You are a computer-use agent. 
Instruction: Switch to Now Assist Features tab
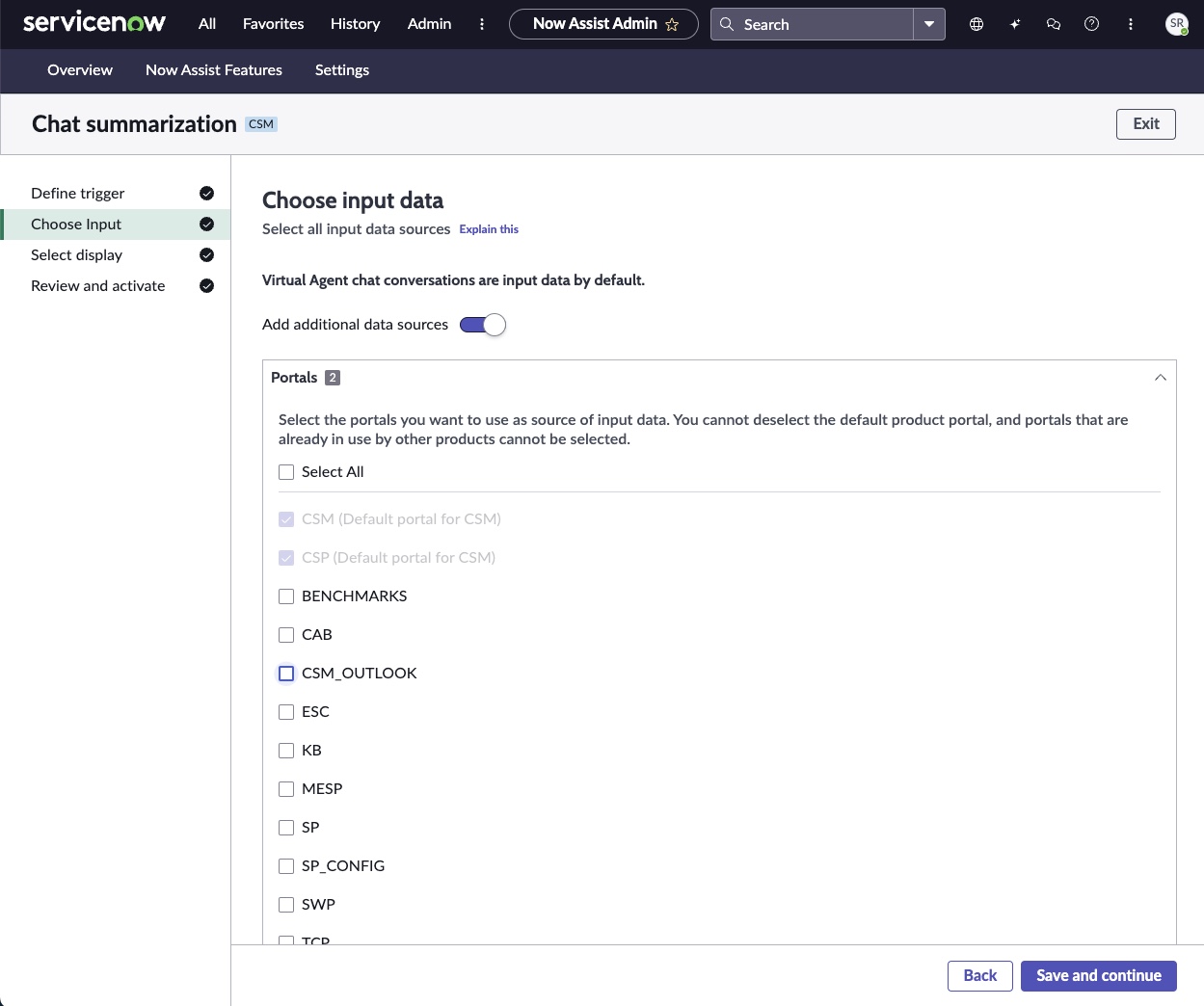(214, 70)
